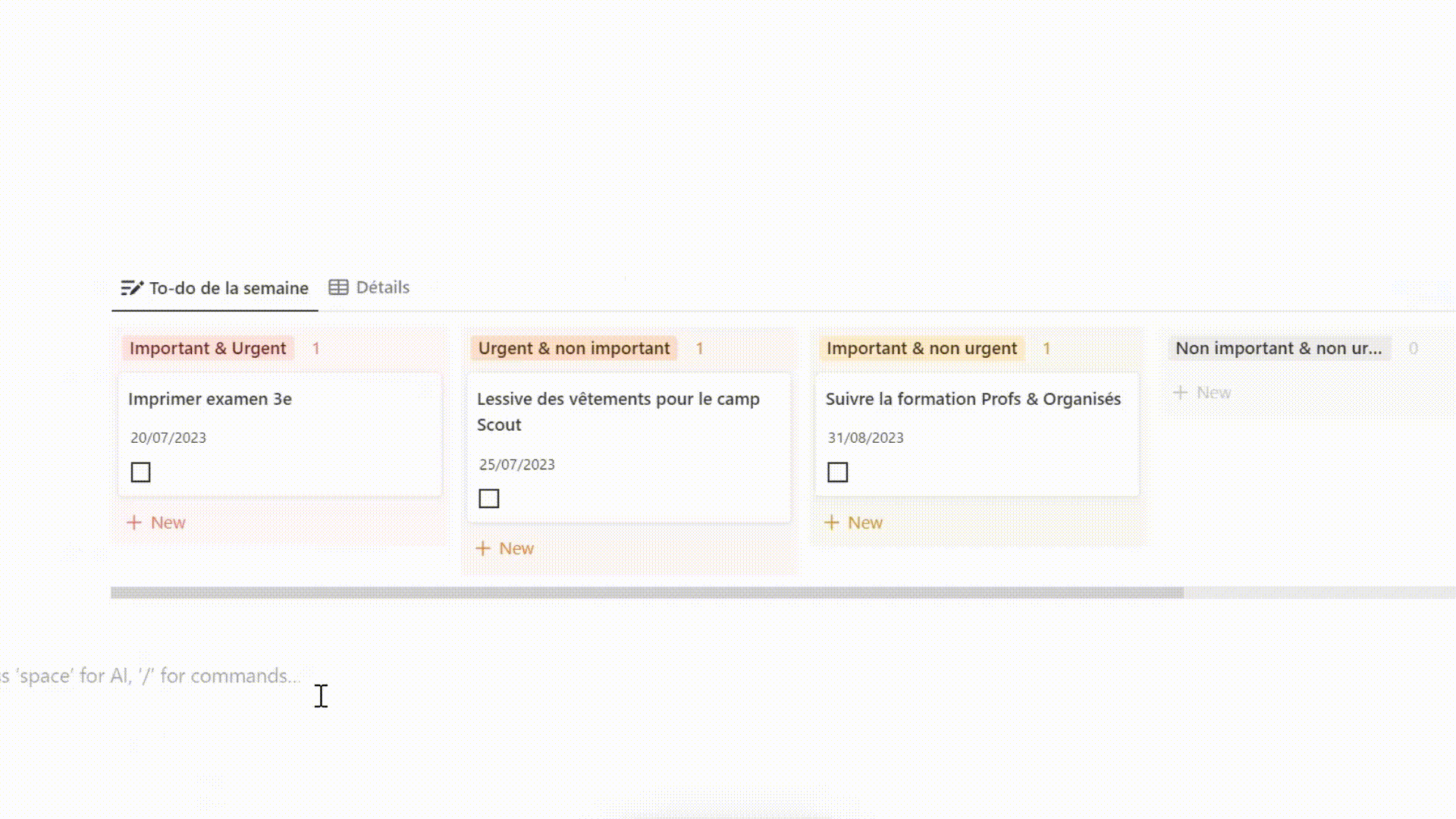Check the box for Lessive des vêtements card
The image size is (1456, 819).
[x=489, y=498]
